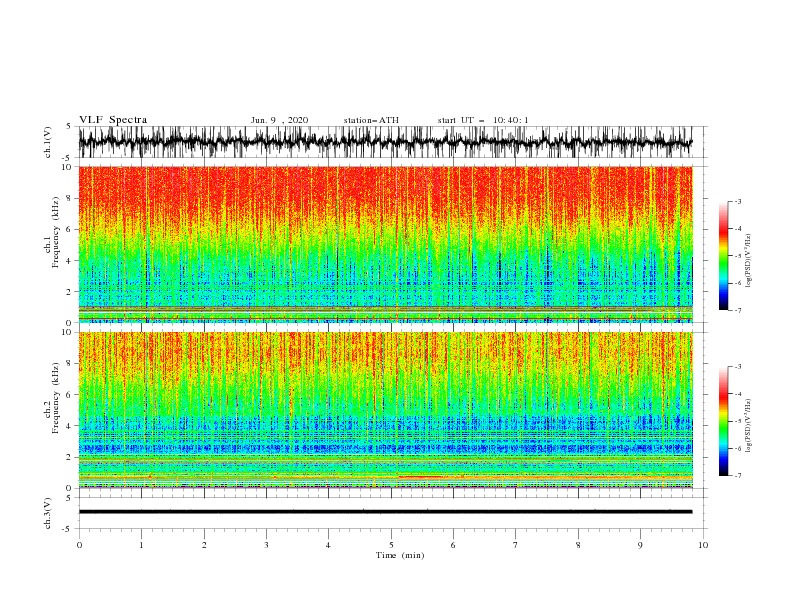Click the upper PSD color bar beside ch.1

pyautogui.click(x=723, y=256)
